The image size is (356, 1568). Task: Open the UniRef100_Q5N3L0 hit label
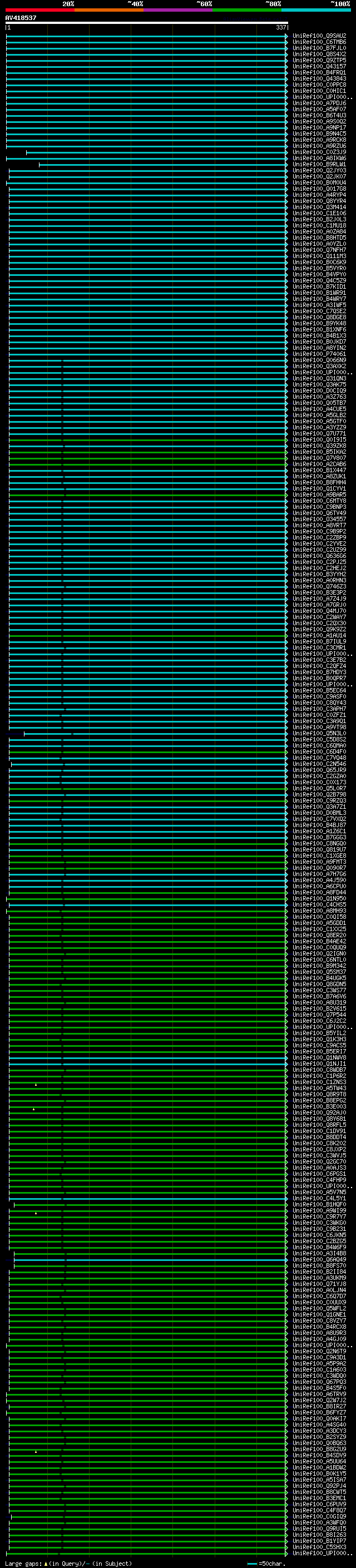pyautogui.click(x=319, y=734)
